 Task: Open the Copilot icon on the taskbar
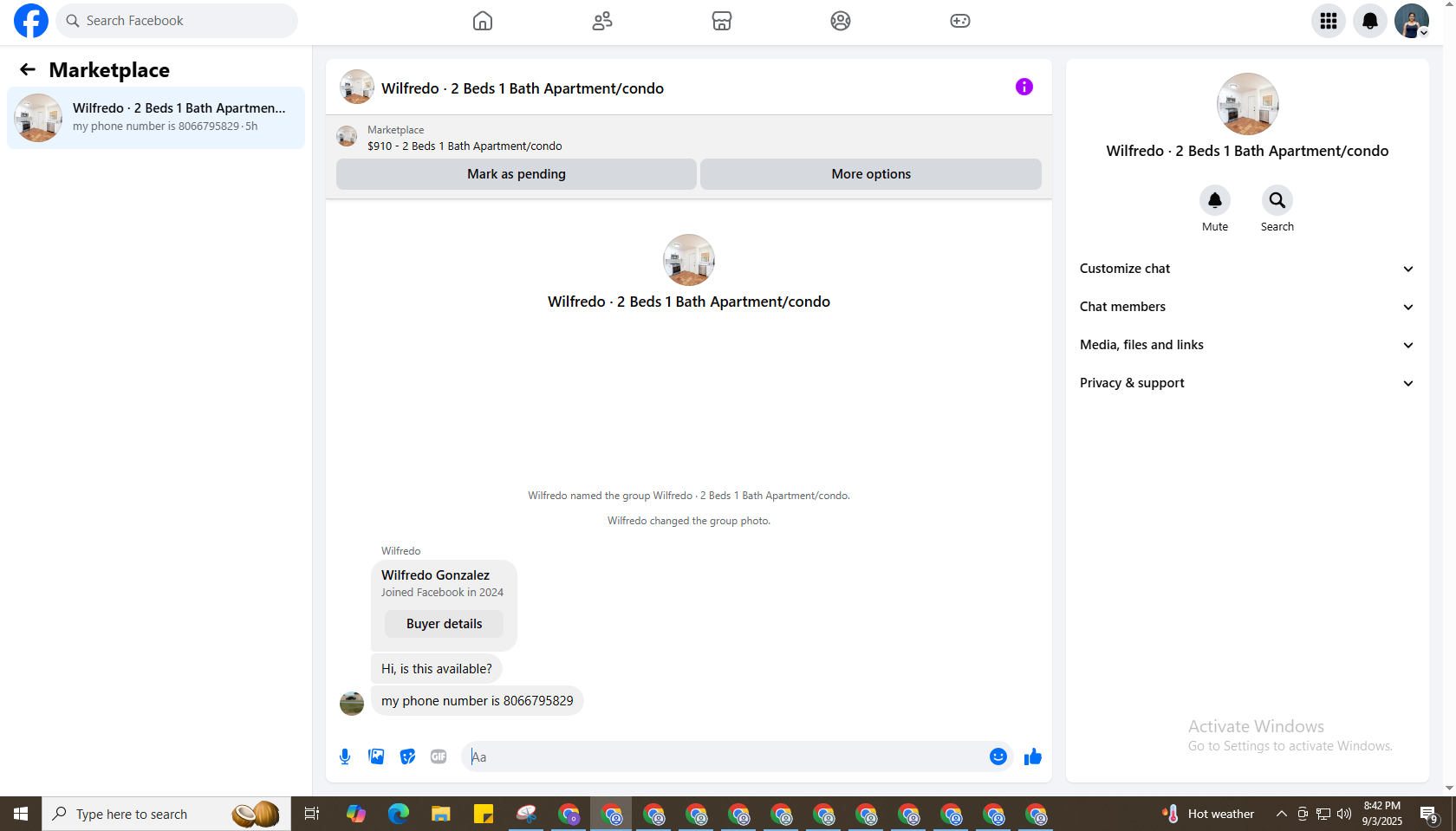[356, 814]
